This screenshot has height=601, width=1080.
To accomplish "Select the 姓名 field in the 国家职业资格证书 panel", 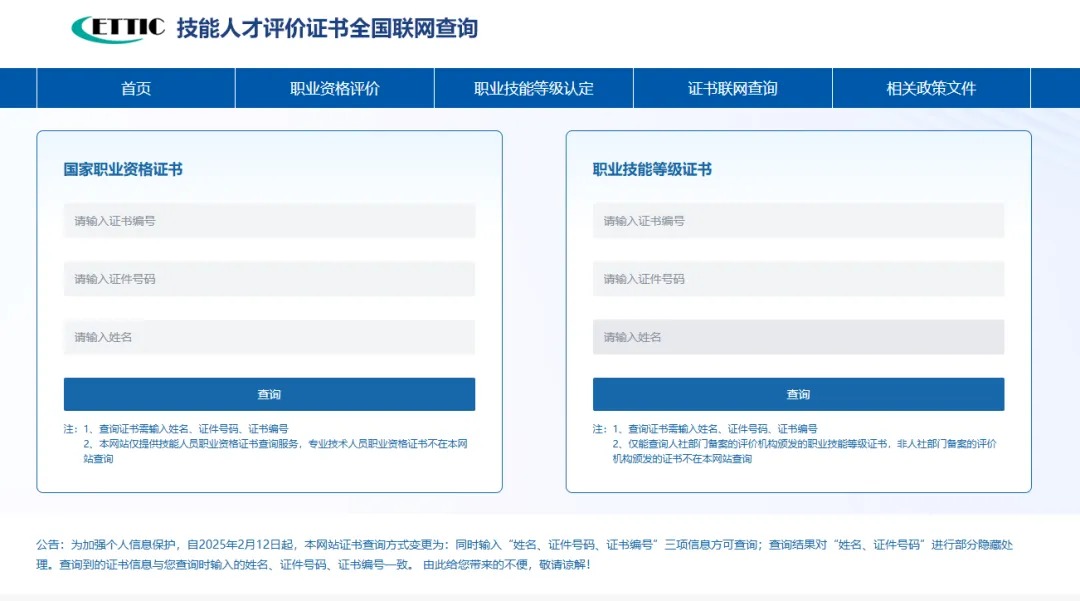I will (269, 337).
